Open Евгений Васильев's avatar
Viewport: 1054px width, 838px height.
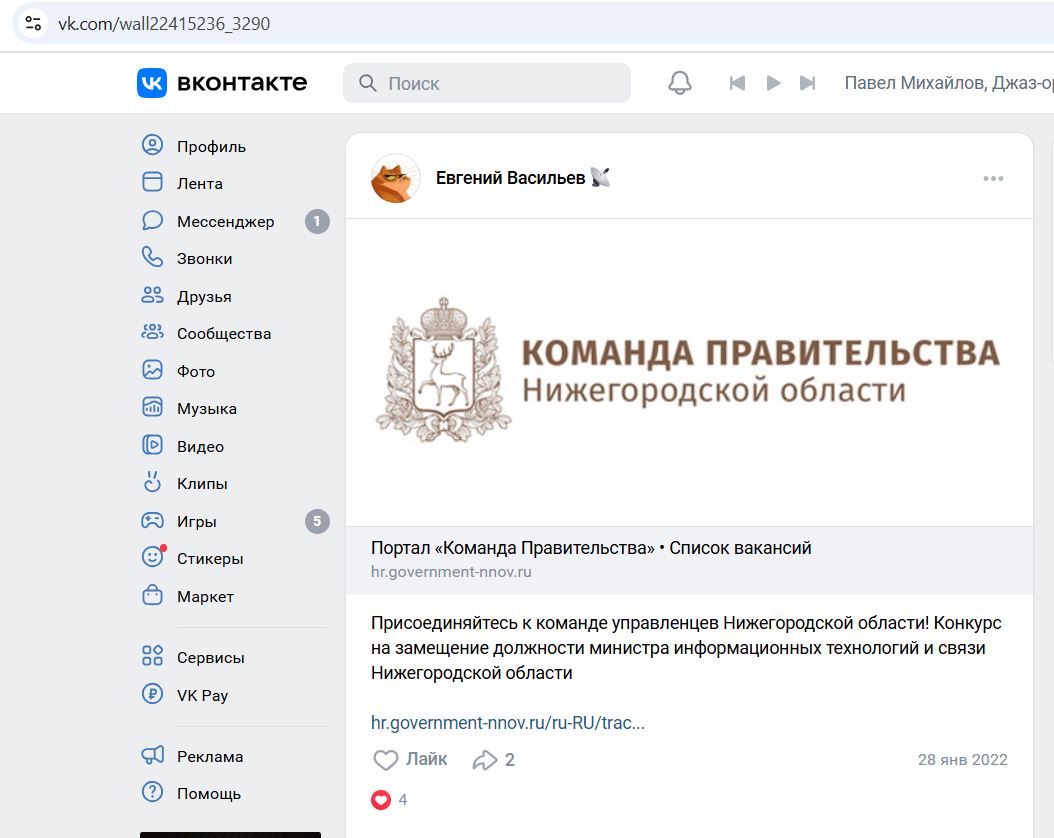point(396,178)
